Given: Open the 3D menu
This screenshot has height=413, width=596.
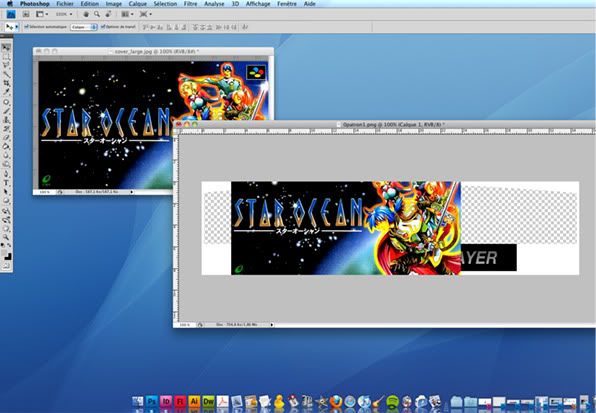Looking at the screenshot, I should pyautogui.click(x=235, y=4).
